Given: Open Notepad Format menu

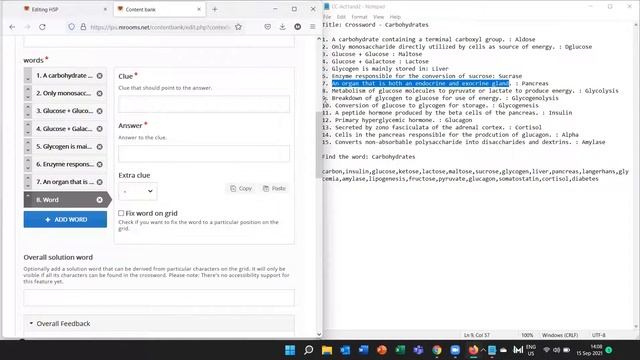Looking at the screenshot, I should coord(359,17).
